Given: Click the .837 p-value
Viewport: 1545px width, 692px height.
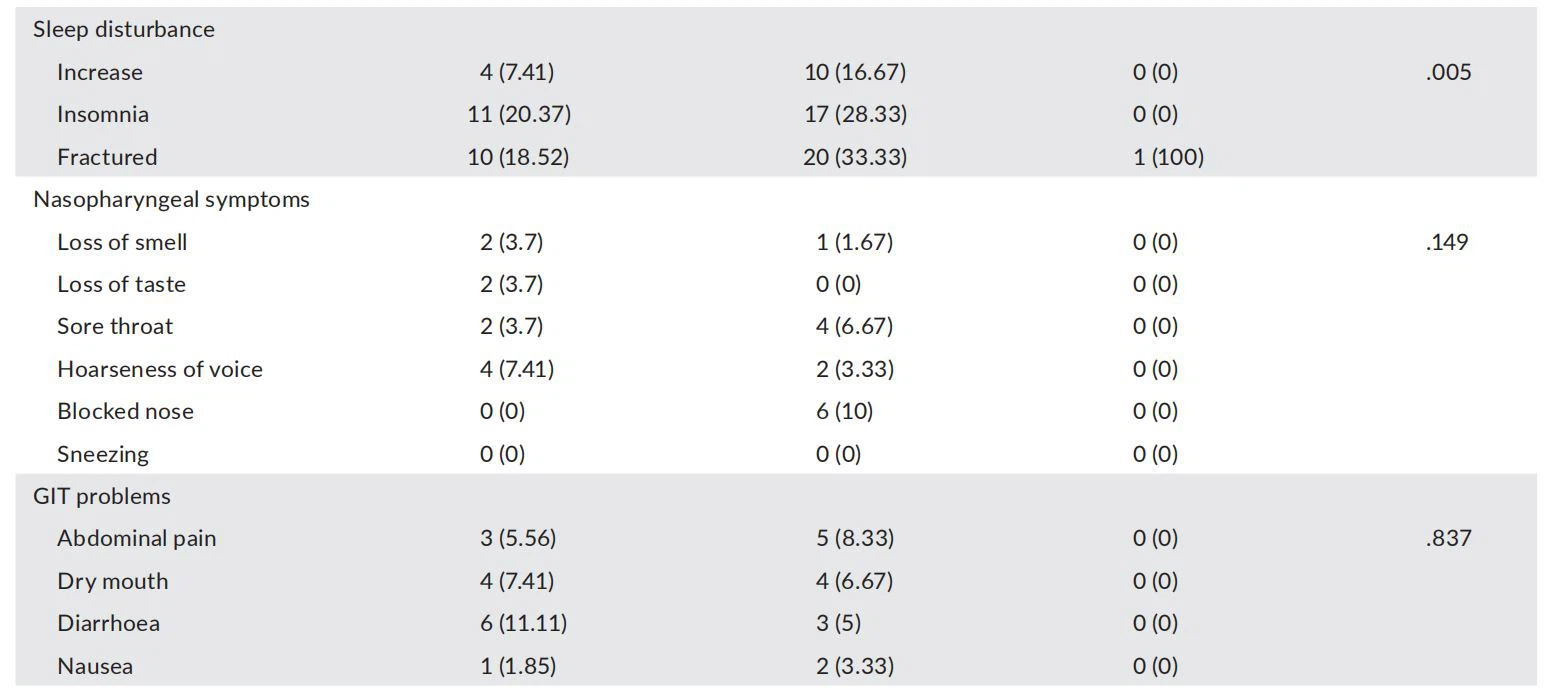Looking at the screenshot, I should (1448, 539).
